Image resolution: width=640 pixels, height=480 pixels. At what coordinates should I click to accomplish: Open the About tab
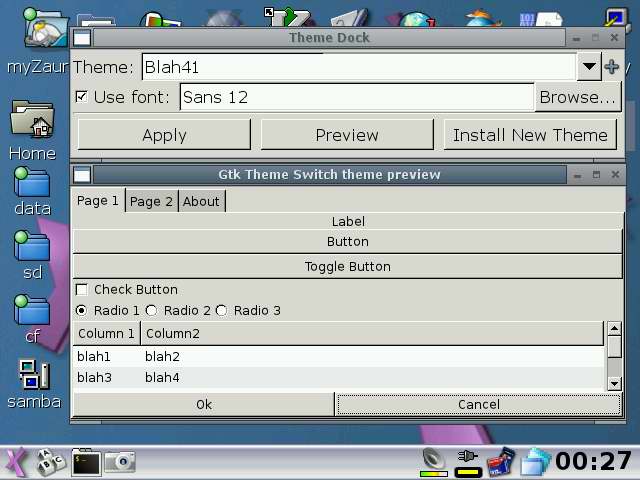[x=201, y=201]
